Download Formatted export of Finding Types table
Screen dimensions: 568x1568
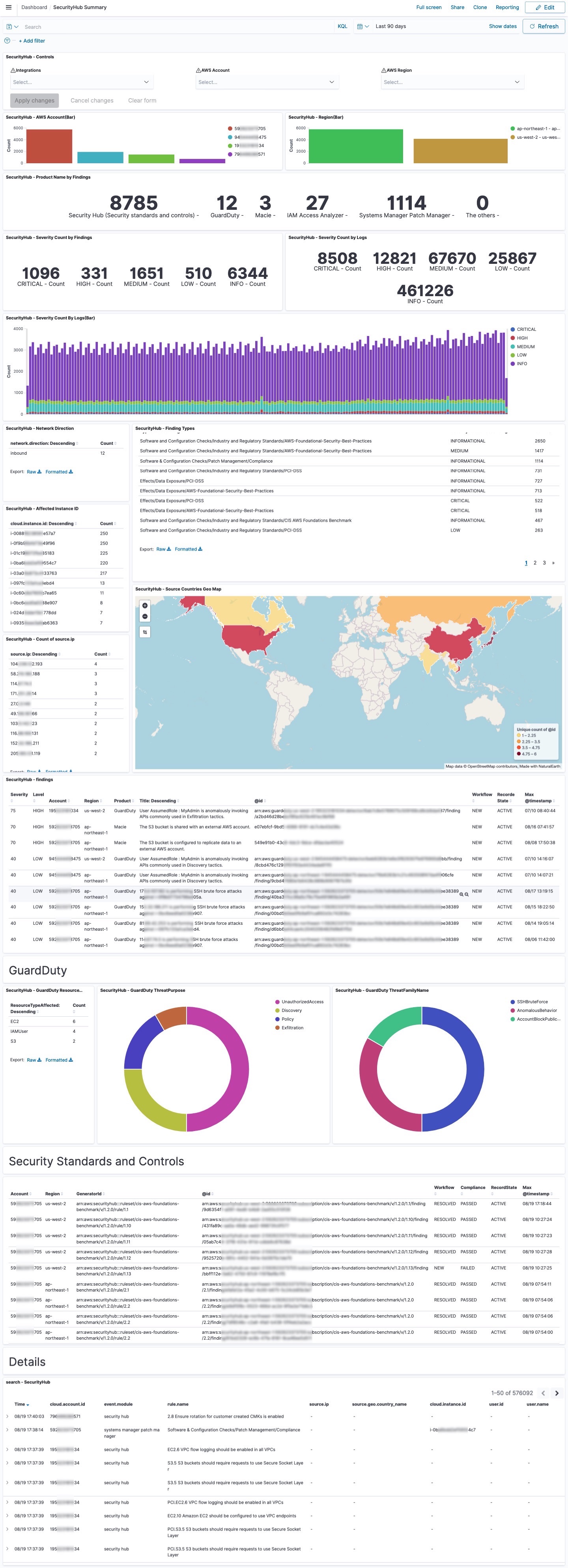189,549
